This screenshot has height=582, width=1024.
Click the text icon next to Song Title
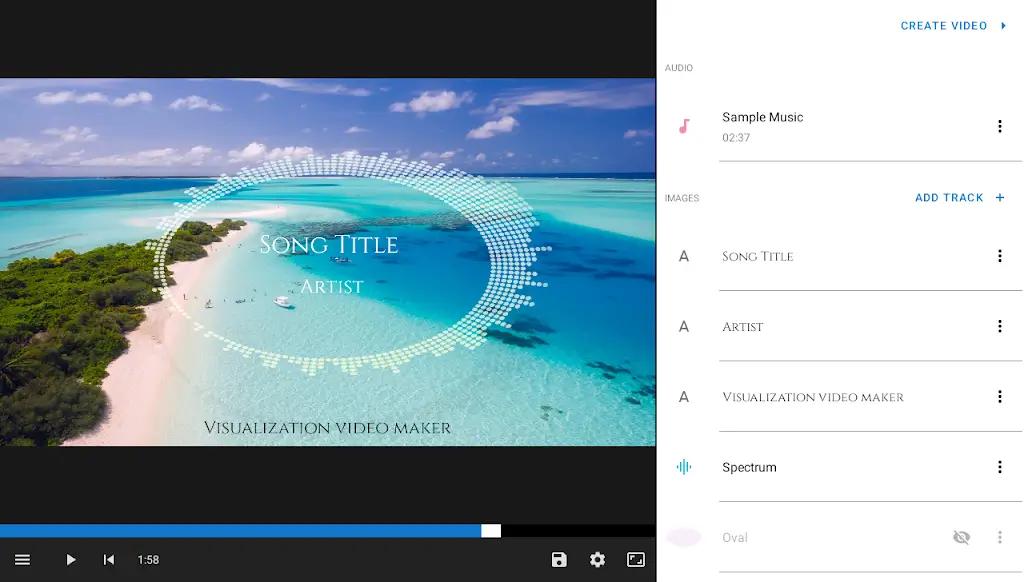pyautogui.click(x=684, y=256)
